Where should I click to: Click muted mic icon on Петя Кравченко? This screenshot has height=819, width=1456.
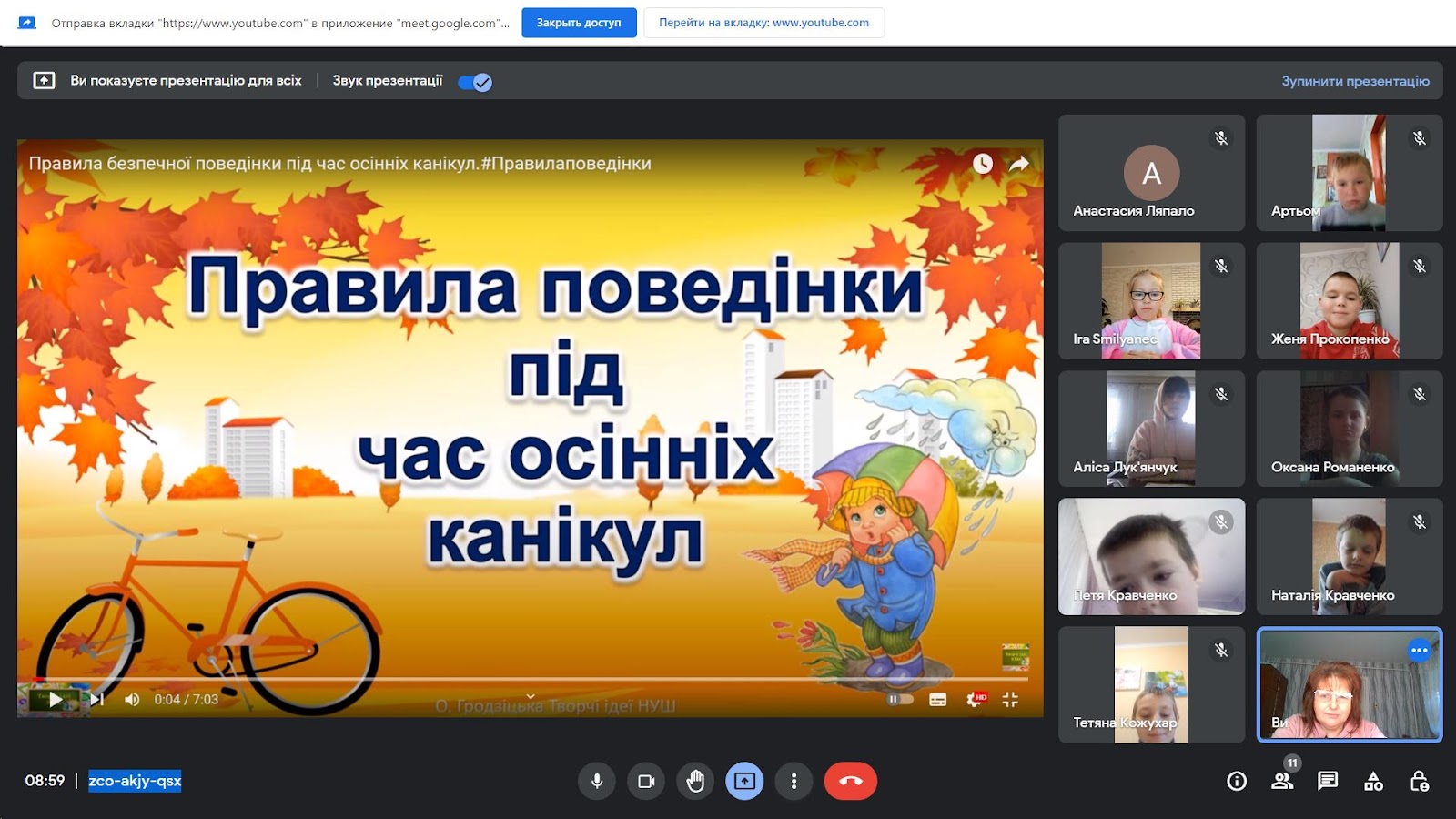pos(1221,521)
